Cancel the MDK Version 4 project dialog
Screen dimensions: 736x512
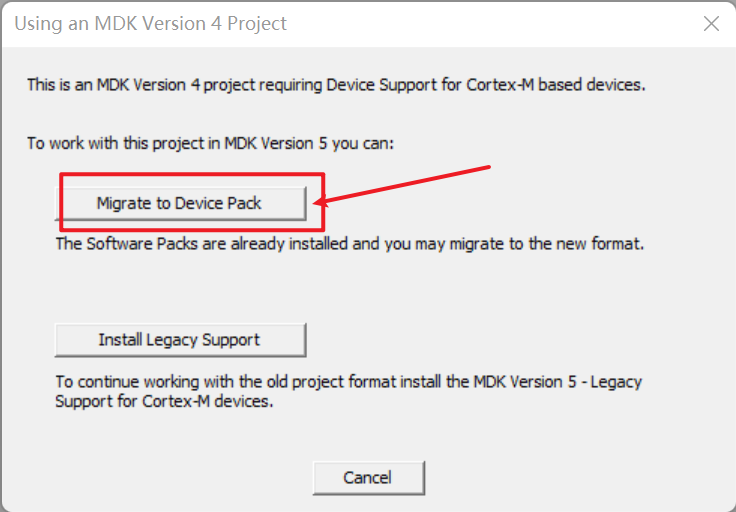[x=368, y=478]
